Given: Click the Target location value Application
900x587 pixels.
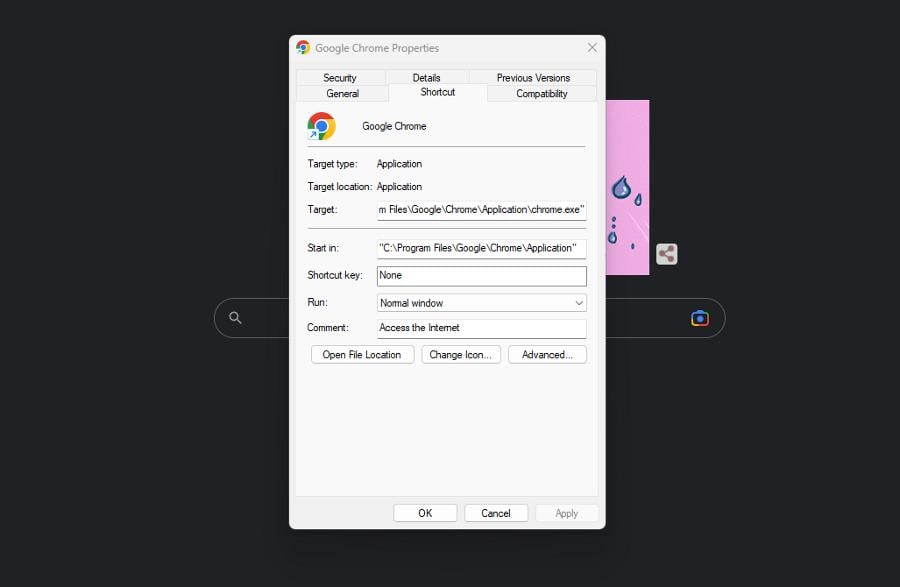Looking at the screenshot, I should pyautogui.click(x=399, y=187).
